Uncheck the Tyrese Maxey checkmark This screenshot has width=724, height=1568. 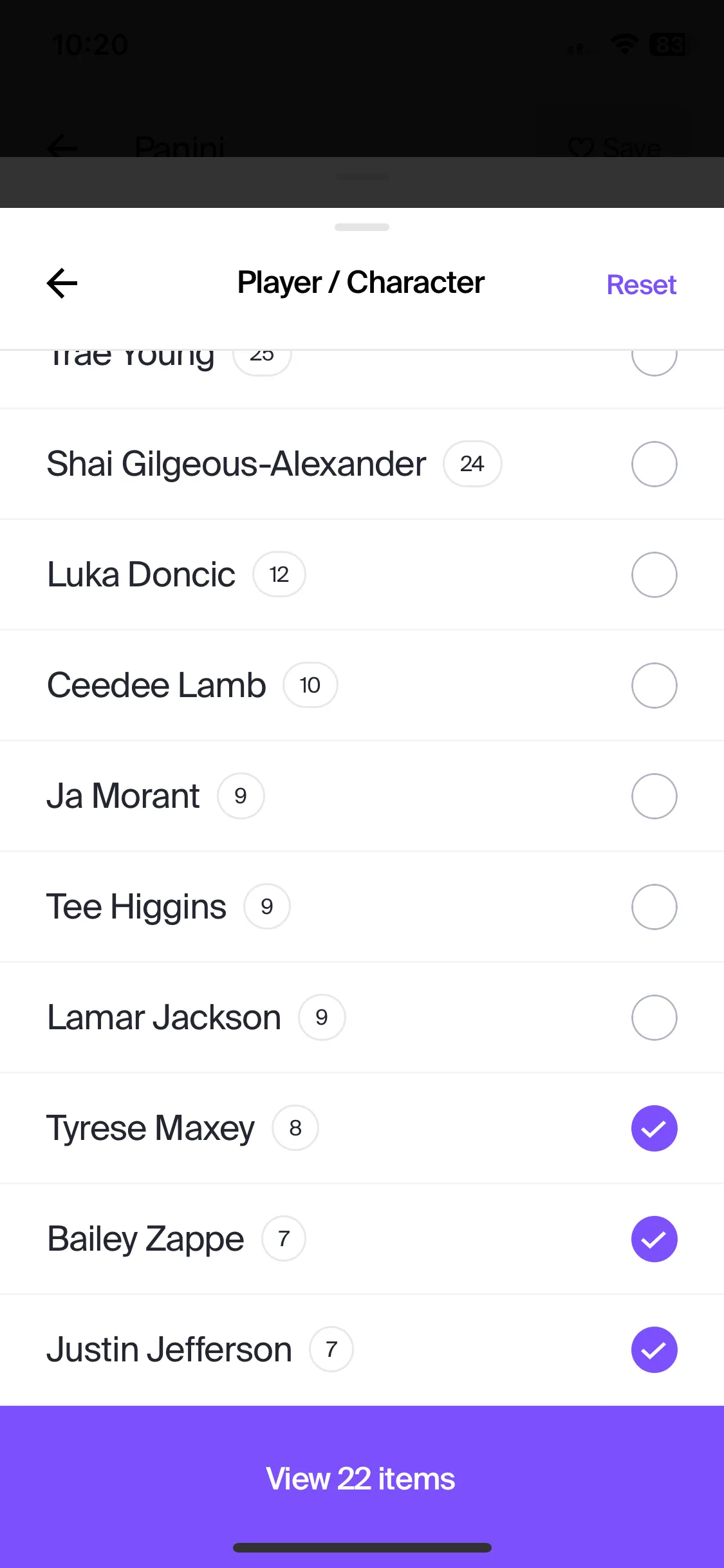point(654,1128)
